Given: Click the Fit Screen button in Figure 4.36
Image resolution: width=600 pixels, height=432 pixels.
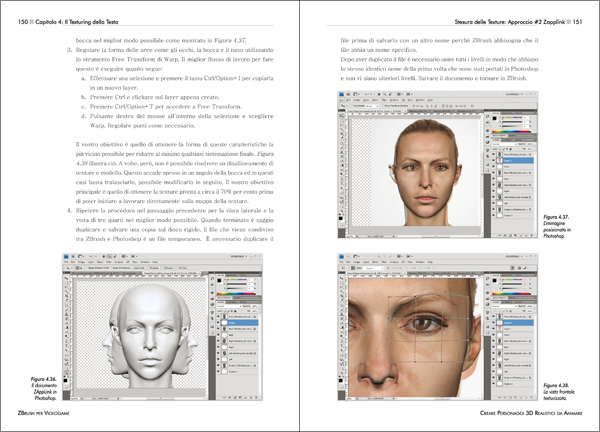Looking at the screenshot, I should [154, 268].
